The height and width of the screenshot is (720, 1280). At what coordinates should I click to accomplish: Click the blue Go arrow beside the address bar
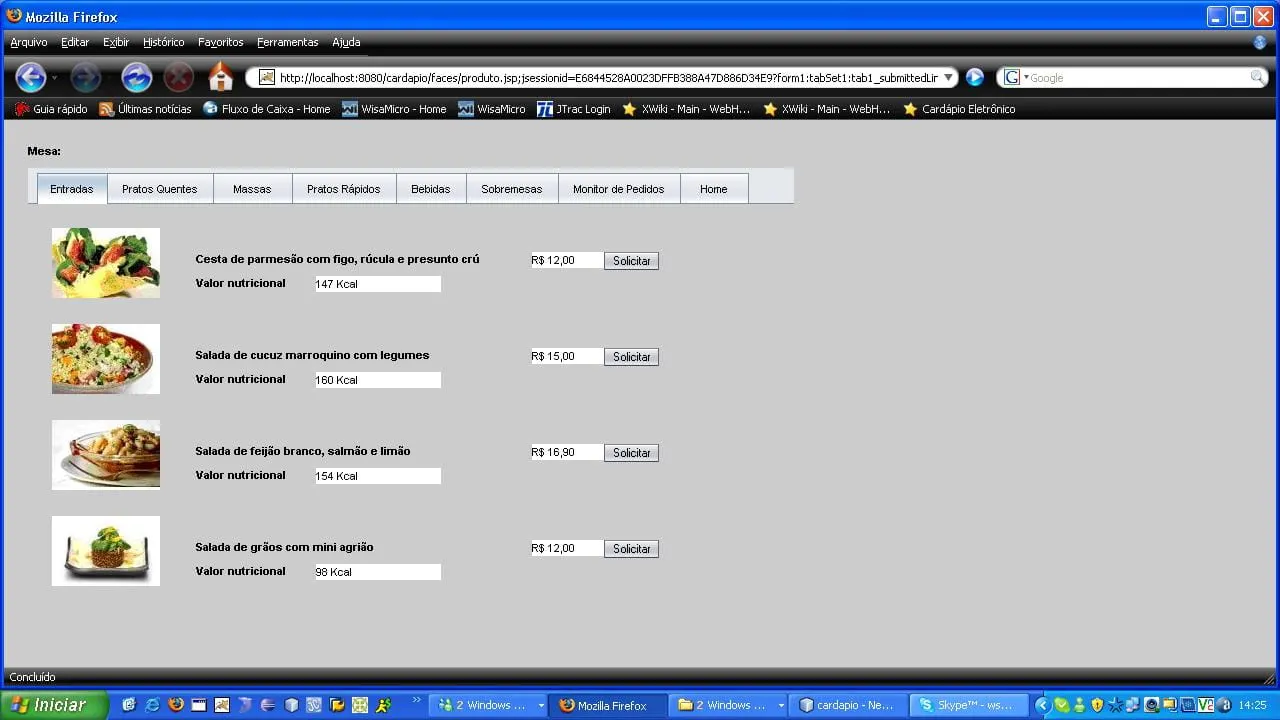point(975,77)
